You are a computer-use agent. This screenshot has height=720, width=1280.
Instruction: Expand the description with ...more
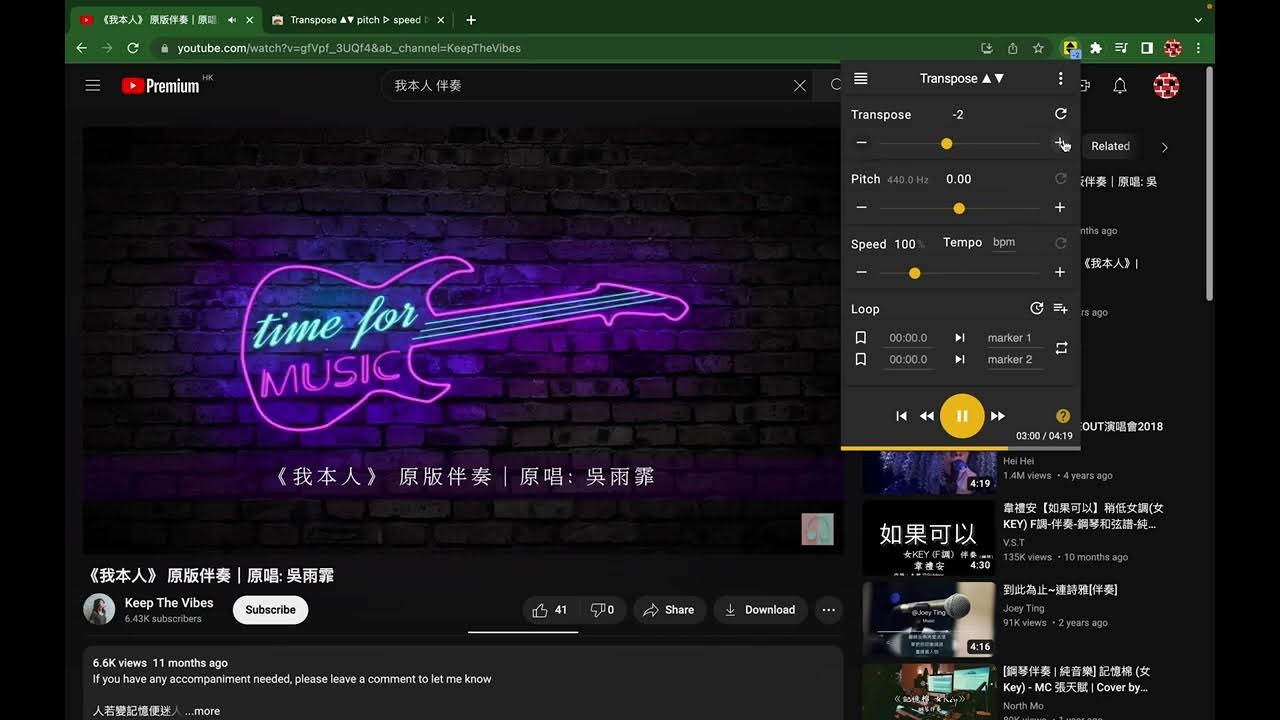coord(202,711)
